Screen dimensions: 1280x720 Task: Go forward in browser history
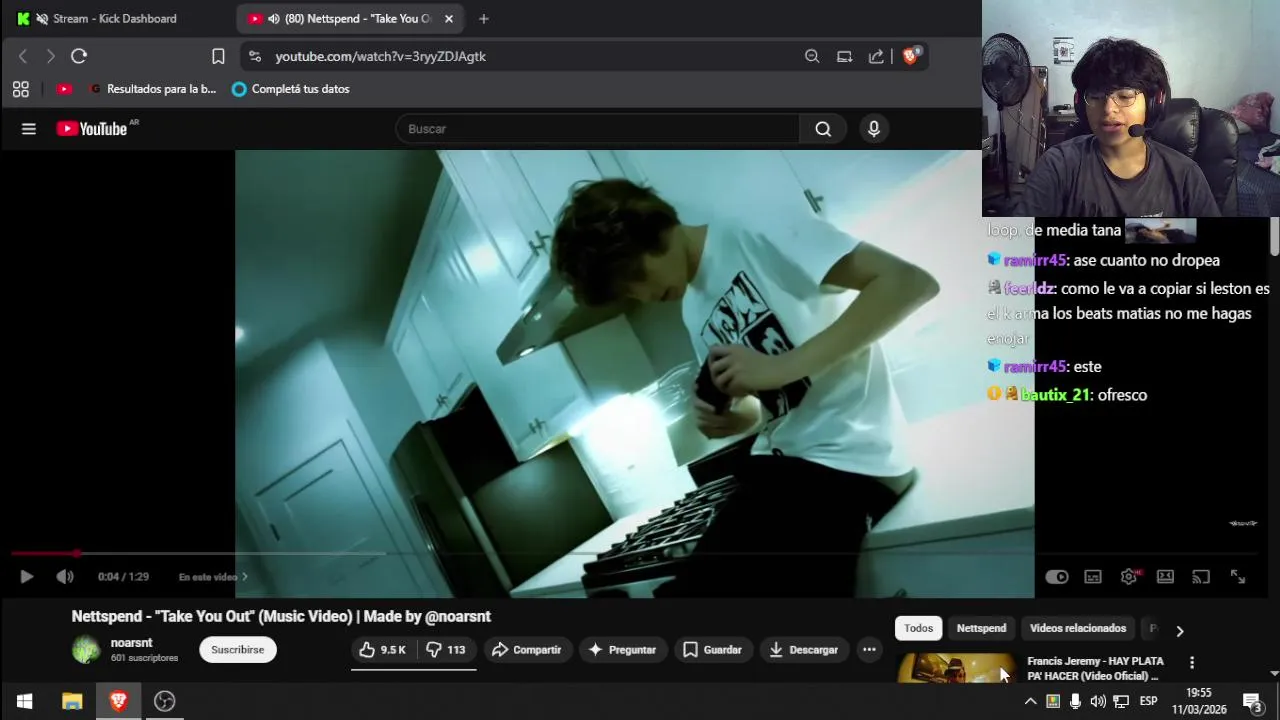point(50,56)
